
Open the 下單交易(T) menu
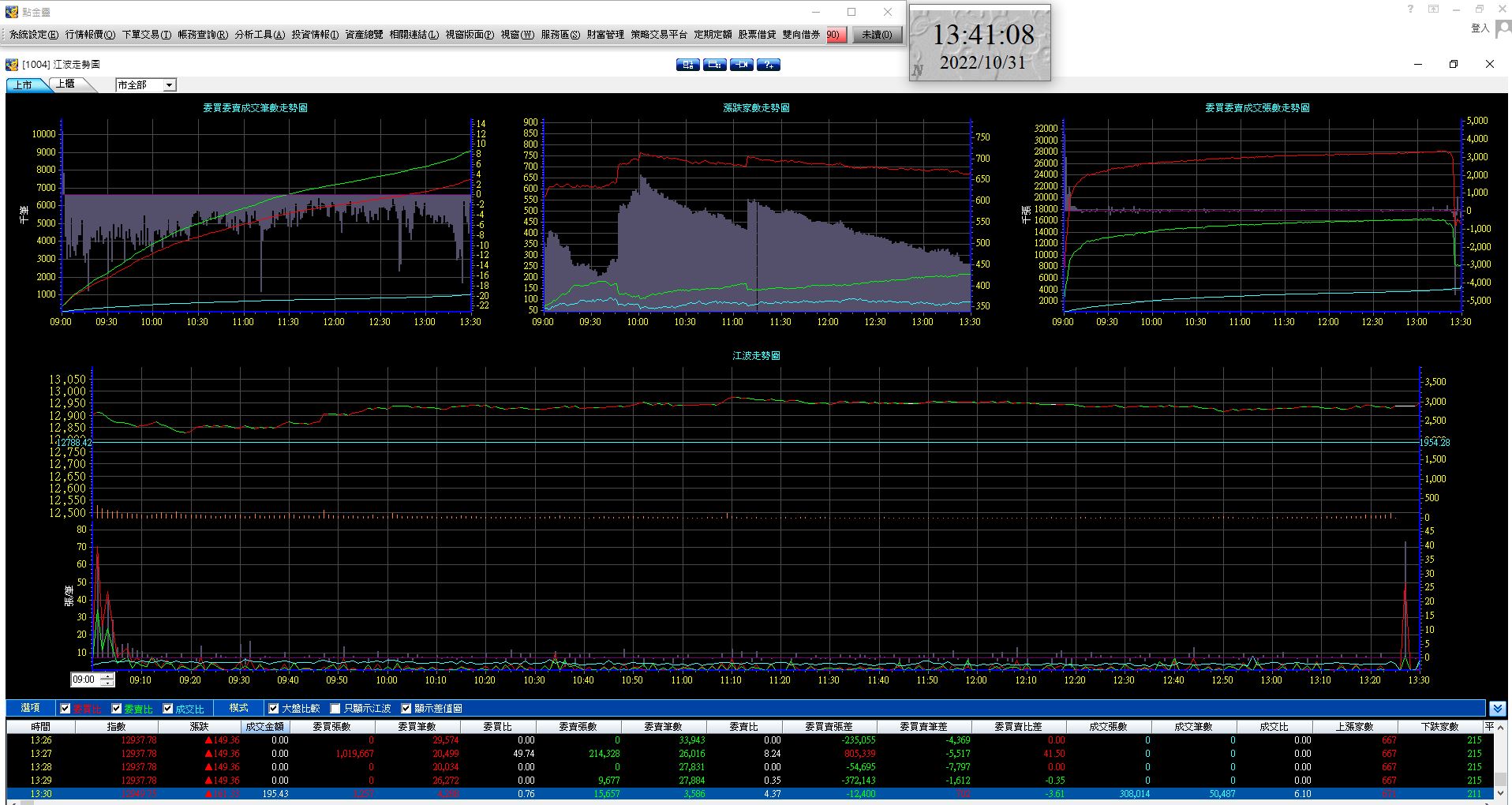[x=146, y=35]
